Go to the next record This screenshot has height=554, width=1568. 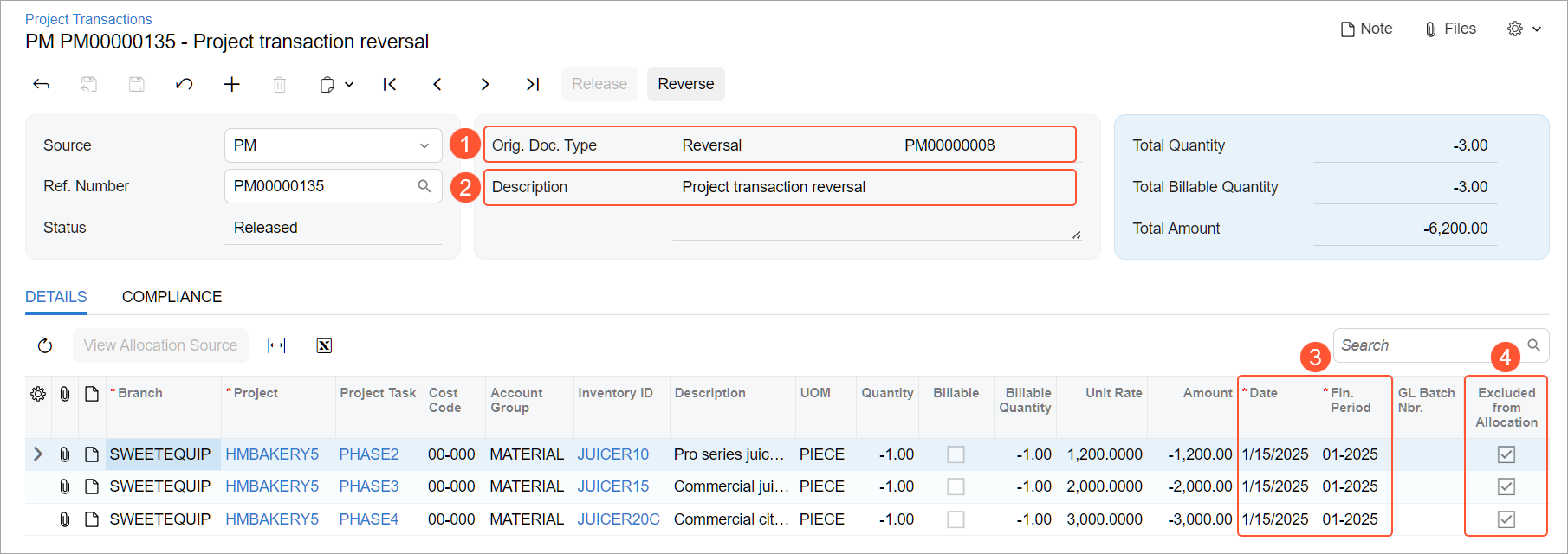[x=485, y=84]
